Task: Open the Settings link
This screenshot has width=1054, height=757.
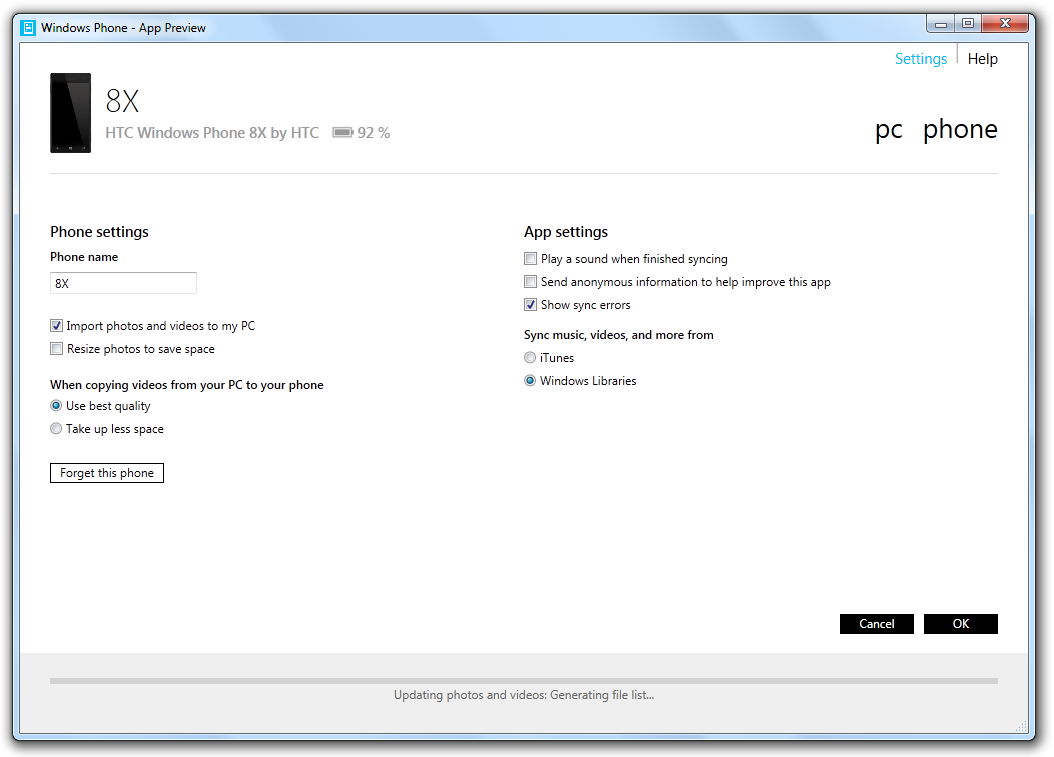Action: tap(920, 59)
